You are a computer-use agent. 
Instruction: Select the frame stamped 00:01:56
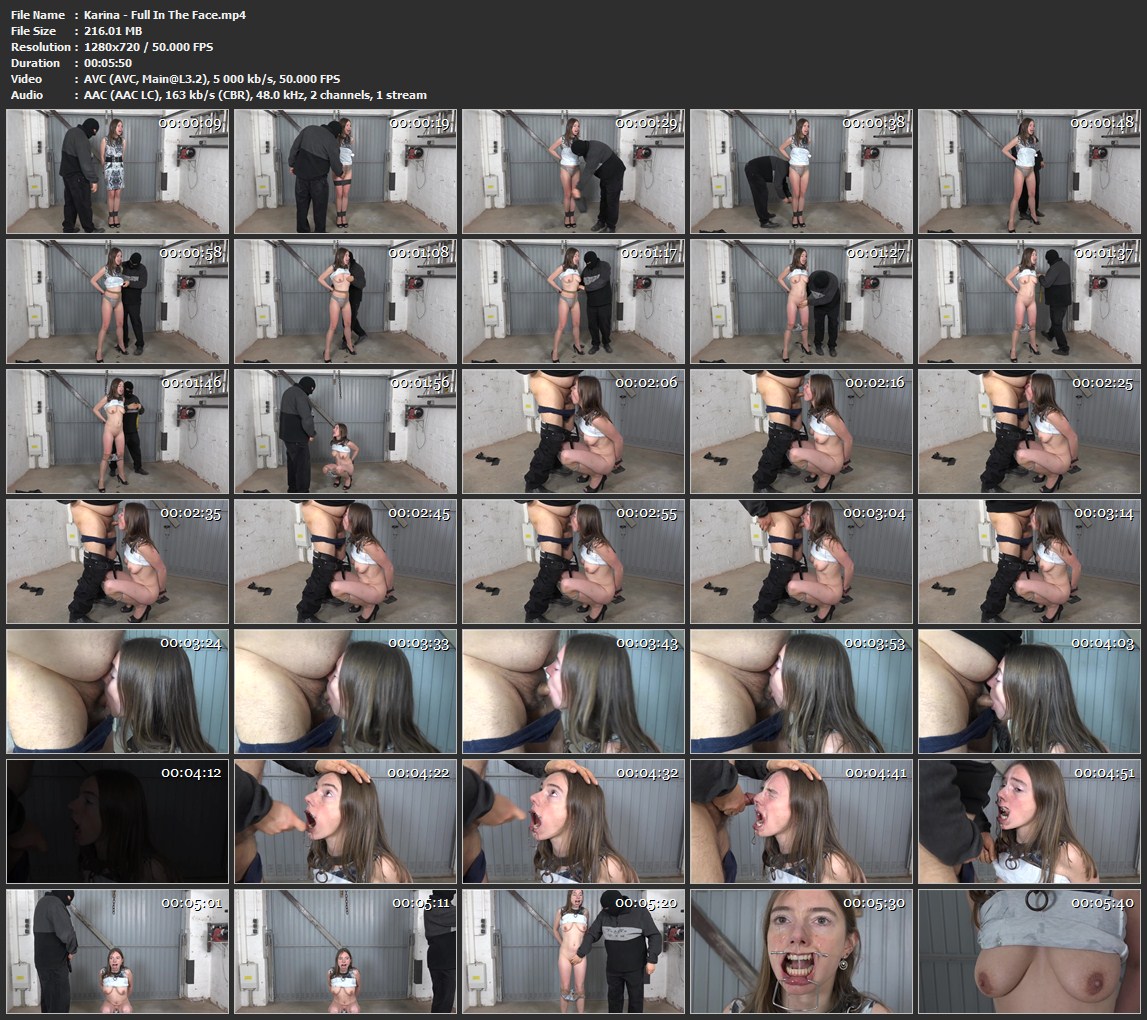click(345, 432)
